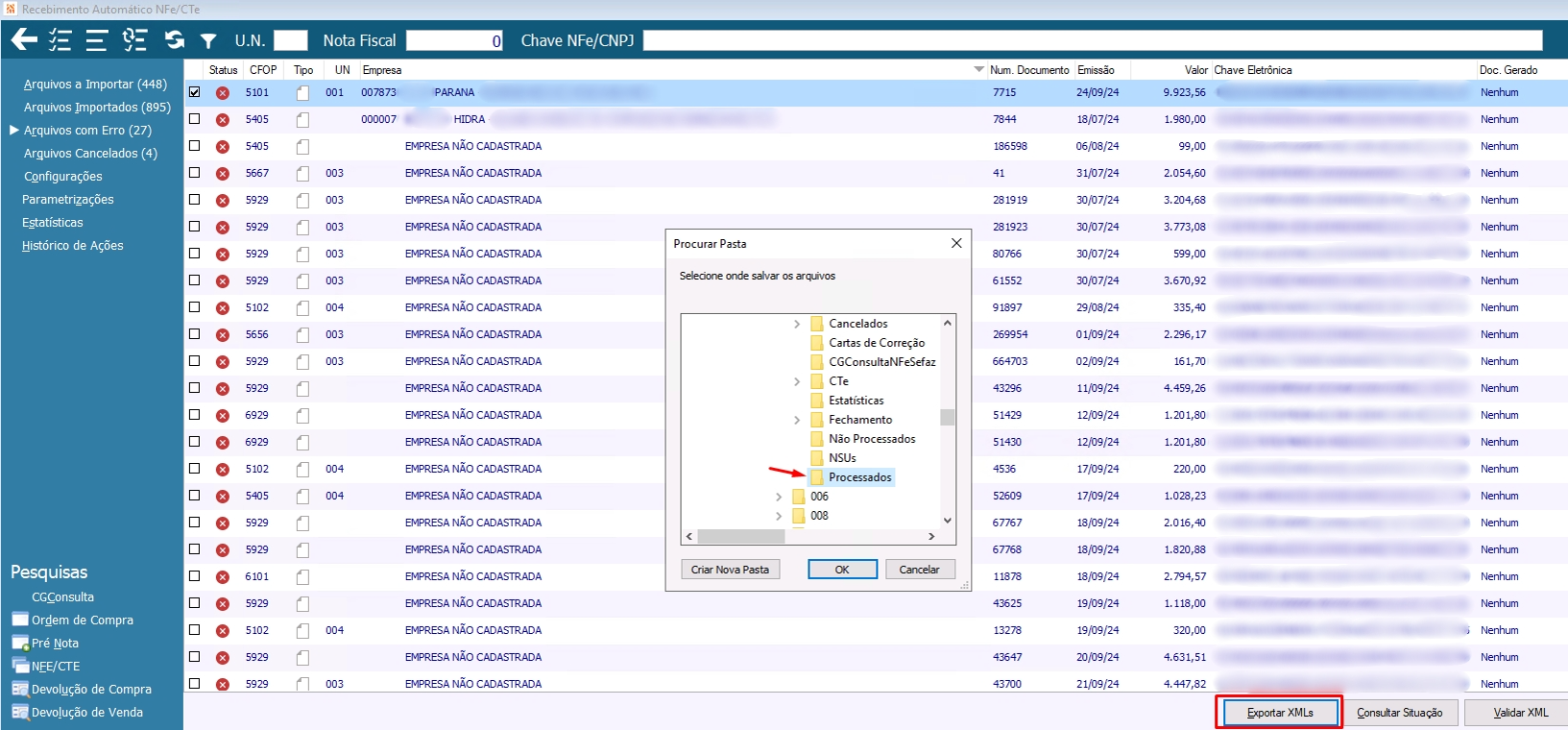
Task: Click the Ordem de Compra search icon
Action: 20,620
